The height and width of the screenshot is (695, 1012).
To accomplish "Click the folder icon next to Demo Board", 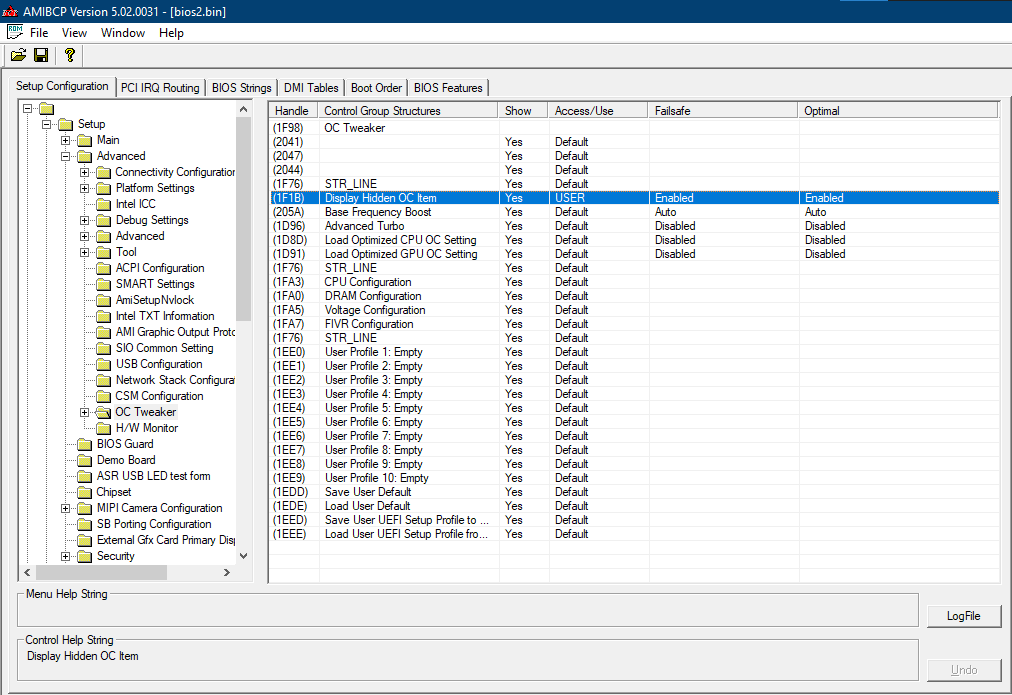I will pyautogui.click(x=85, y=460).
